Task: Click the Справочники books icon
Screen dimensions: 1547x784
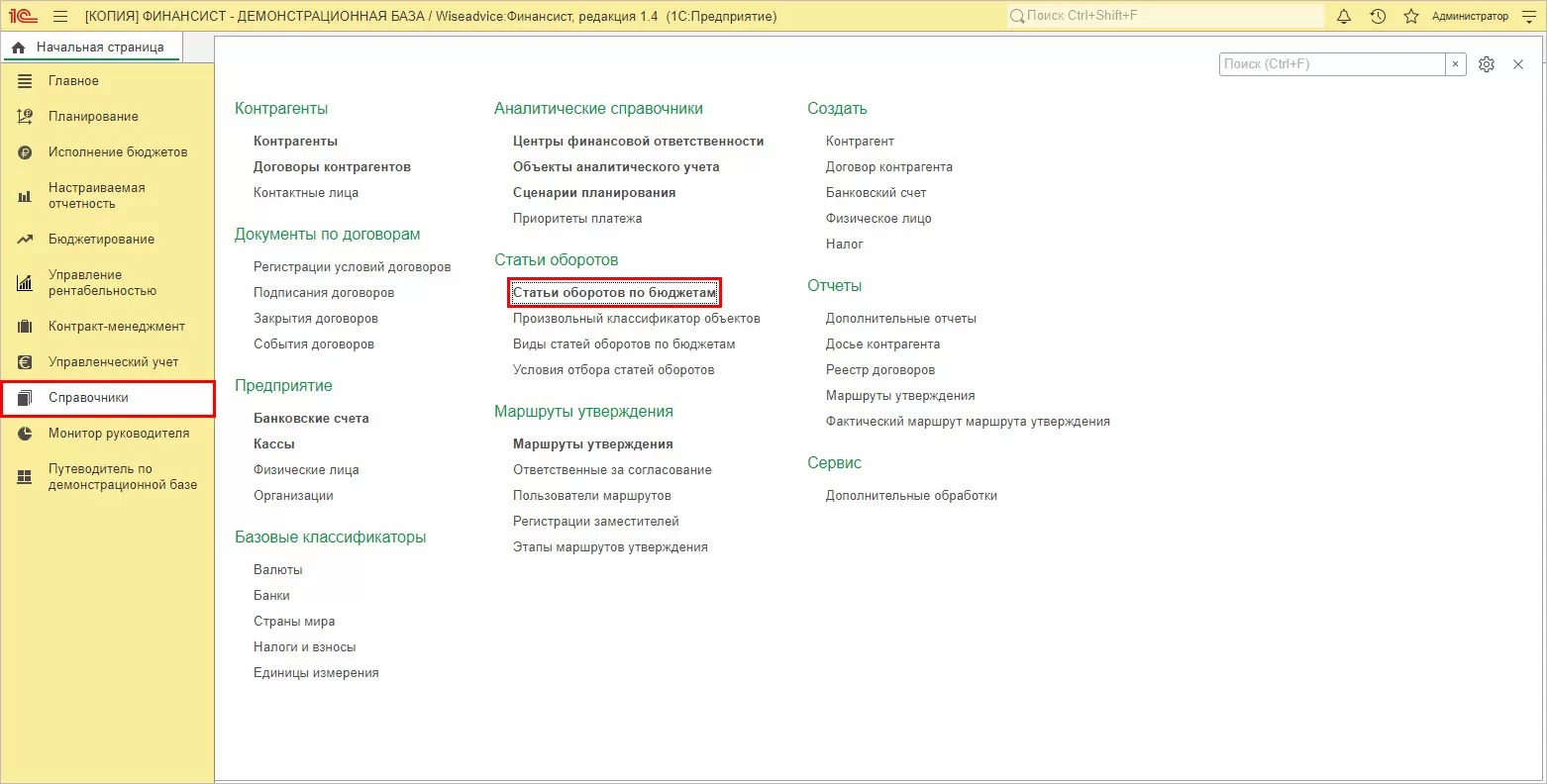Action: [25, 398]
